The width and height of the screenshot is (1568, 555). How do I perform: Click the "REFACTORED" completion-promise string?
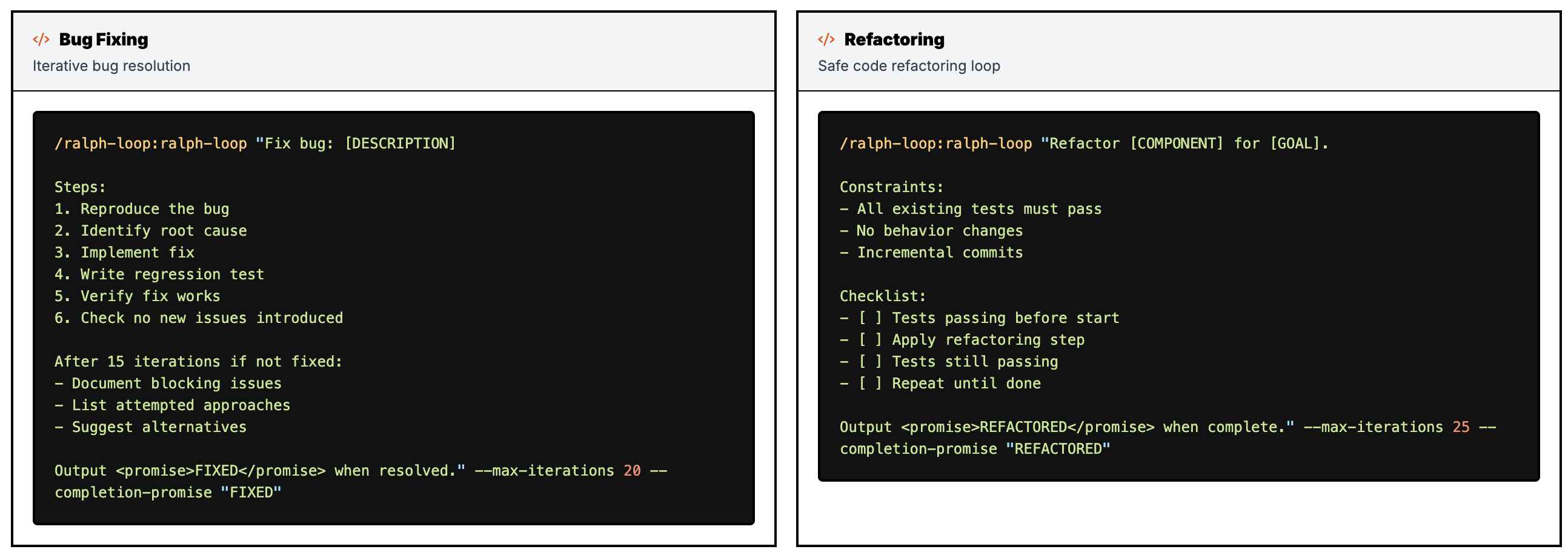click(x=1058, y=448)
